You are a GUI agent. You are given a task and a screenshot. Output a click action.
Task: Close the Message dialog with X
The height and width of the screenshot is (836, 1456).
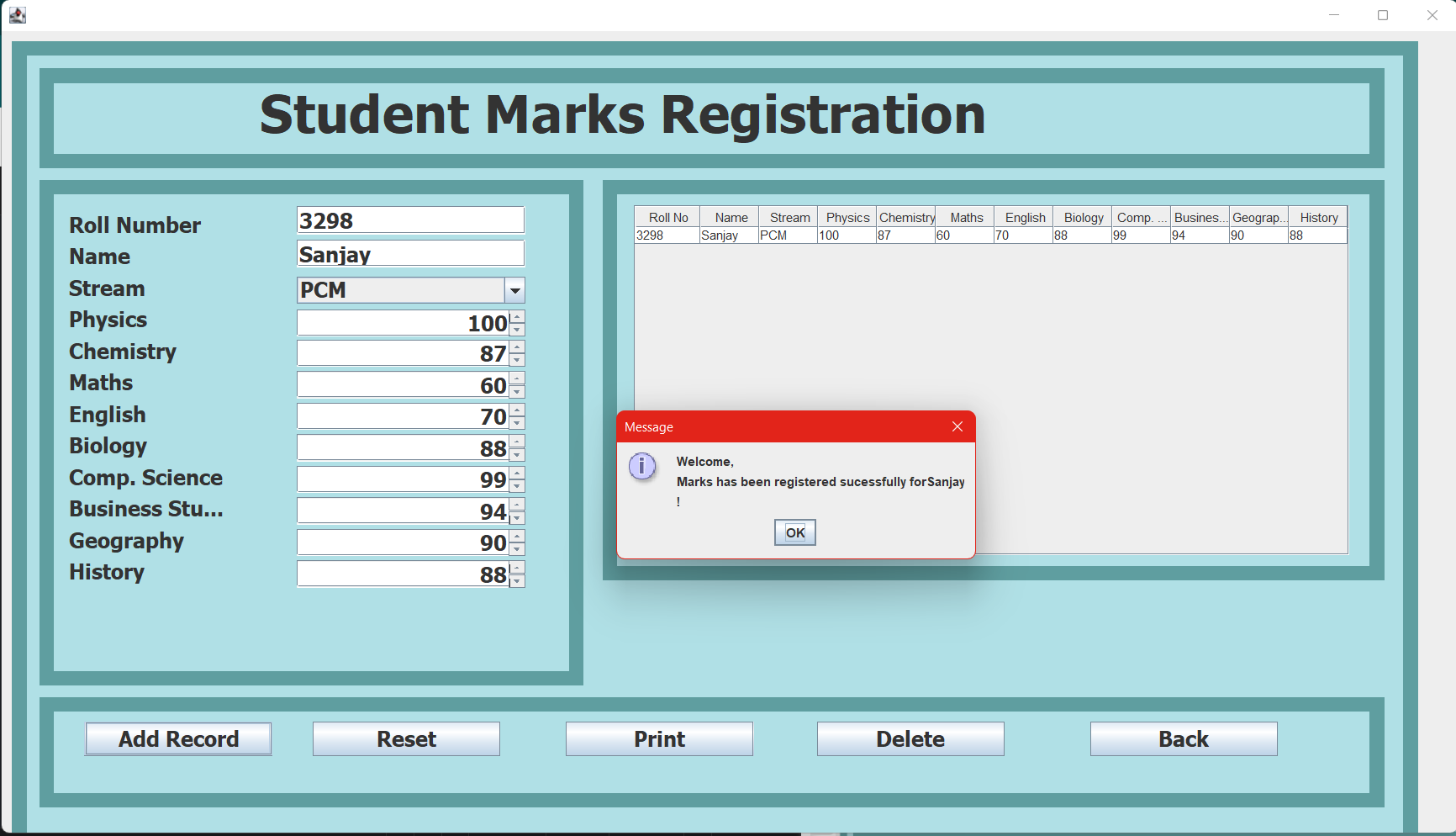pyautogui.click(x=957, y=426)
